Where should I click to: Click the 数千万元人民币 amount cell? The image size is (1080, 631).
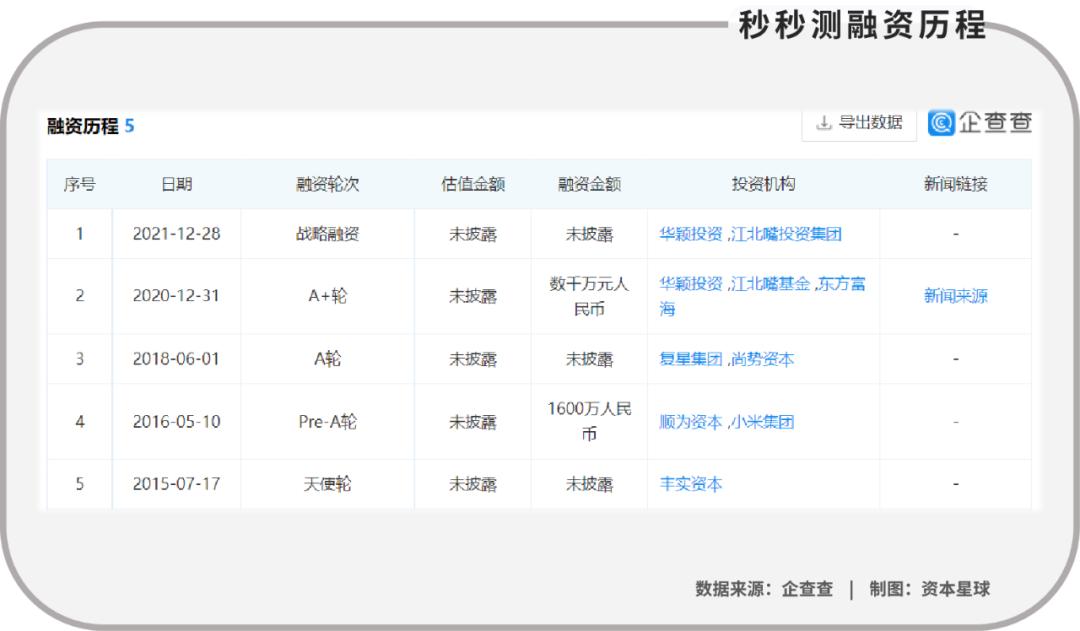pyautogui.click(x=589, y=296)
